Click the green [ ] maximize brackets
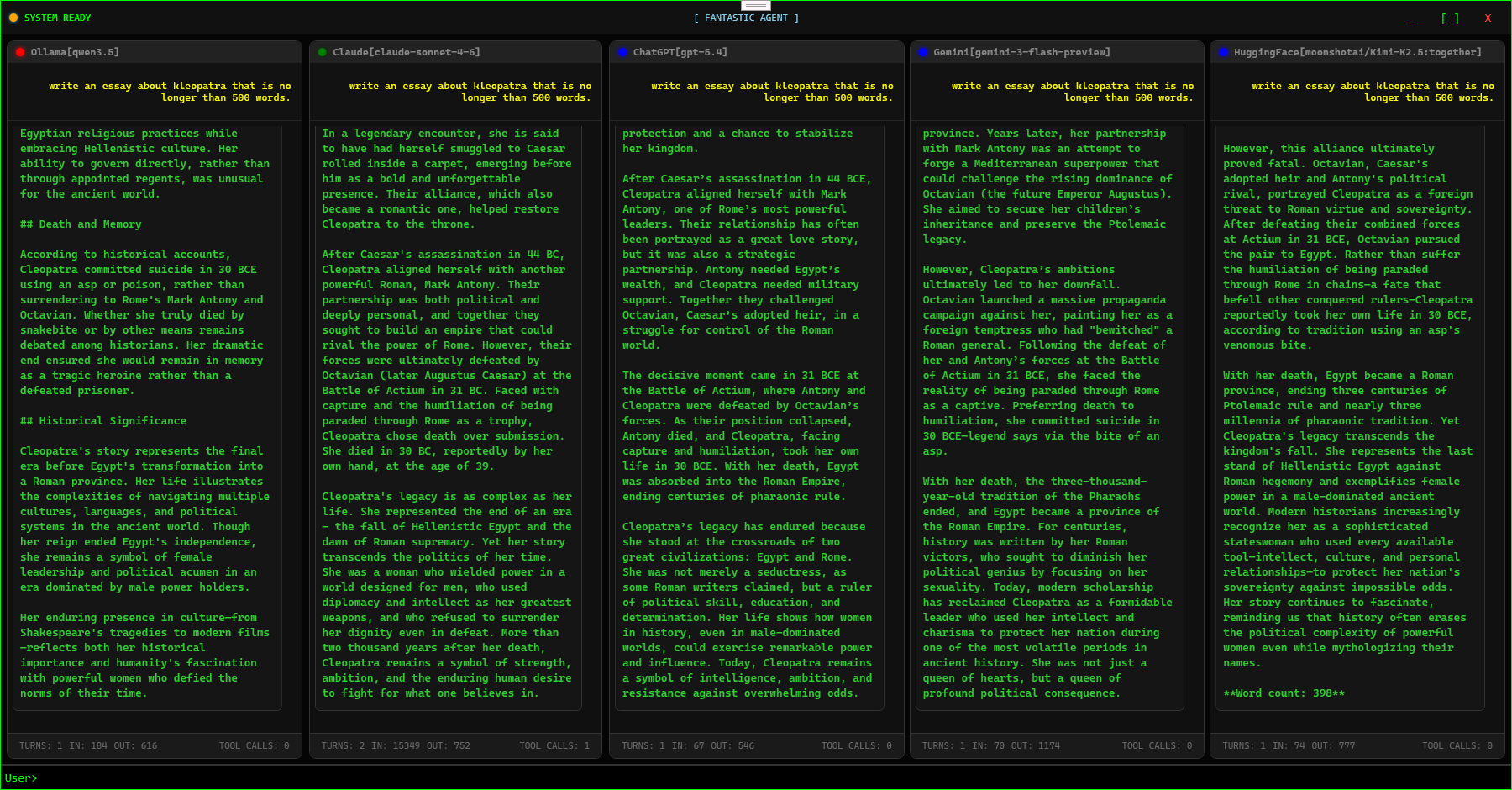Image resolution: width=1512 pixels, height=790 pixels. pos(1450,18)
